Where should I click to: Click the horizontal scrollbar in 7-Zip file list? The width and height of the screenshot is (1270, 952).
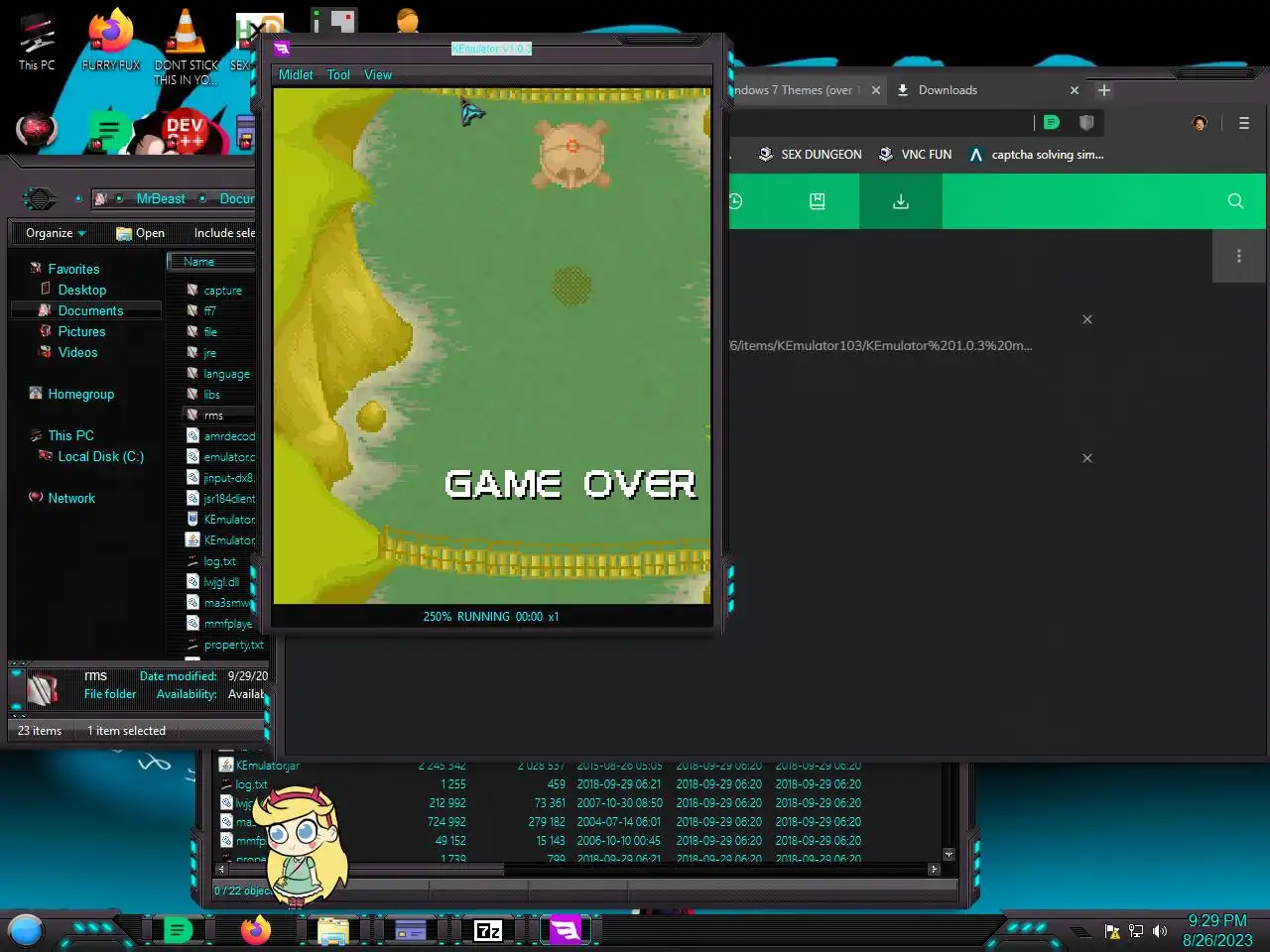tap(575, 869)
